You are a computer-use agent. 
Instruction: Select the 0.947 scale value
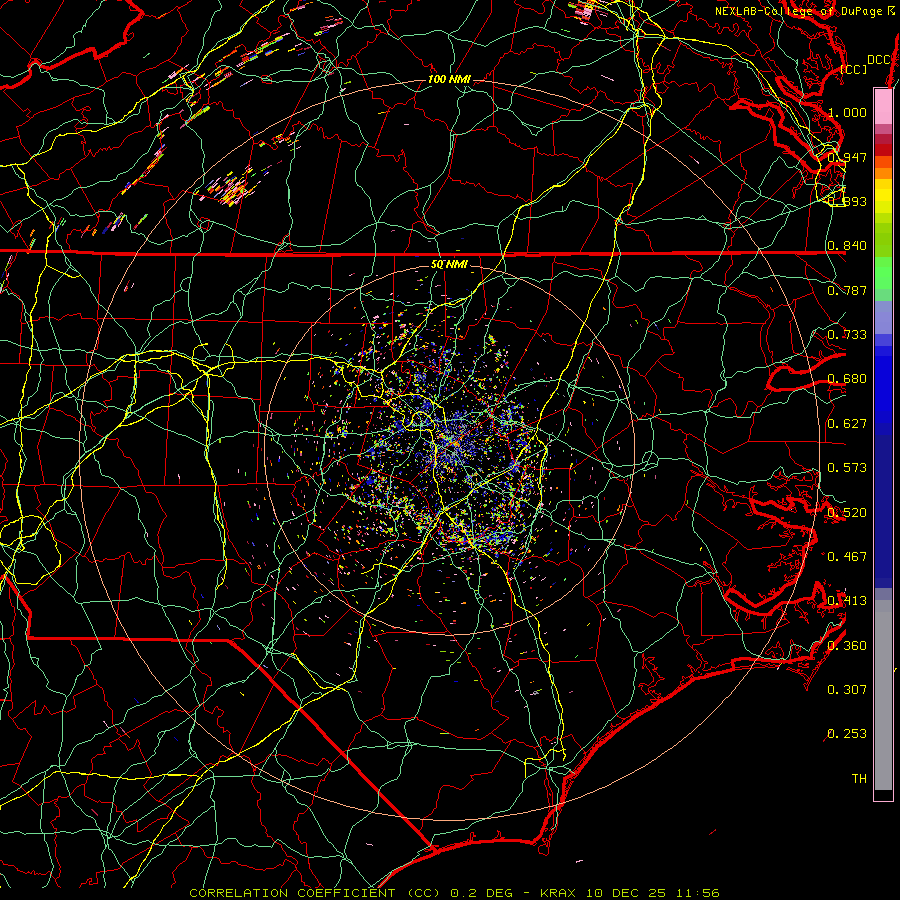point(847,157)
